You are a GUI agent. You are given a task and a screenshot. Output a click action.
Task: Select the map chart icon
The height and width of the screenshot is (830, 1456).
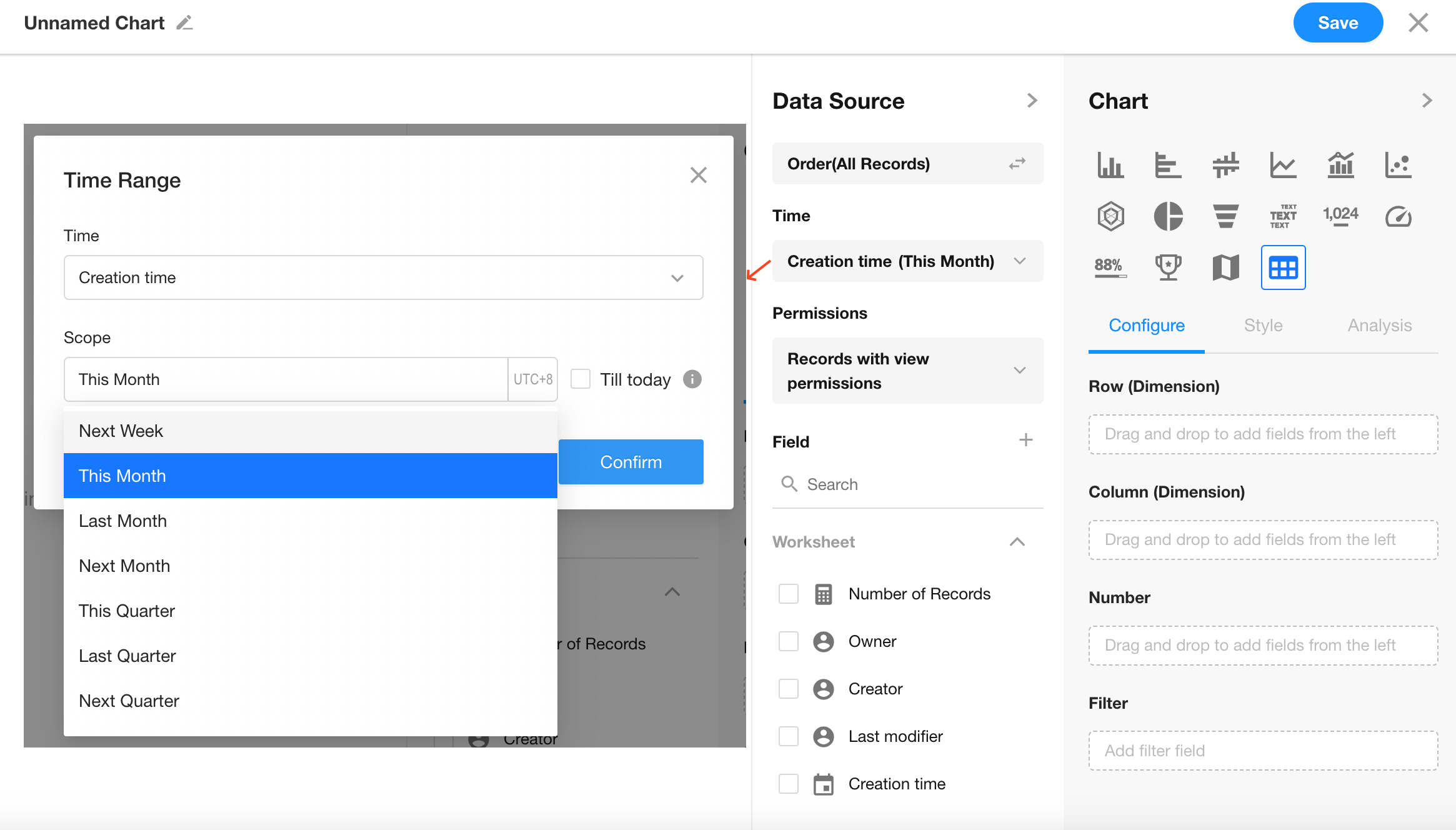[x=1225, y=267]
